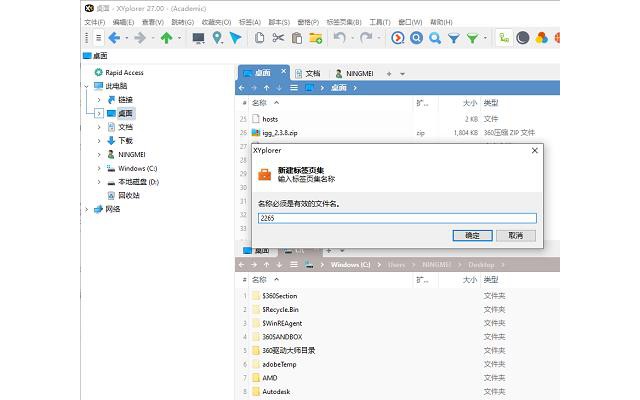Select the igg_2.3.8.zip file
640x400 pixels.
[x=280, y=133]
